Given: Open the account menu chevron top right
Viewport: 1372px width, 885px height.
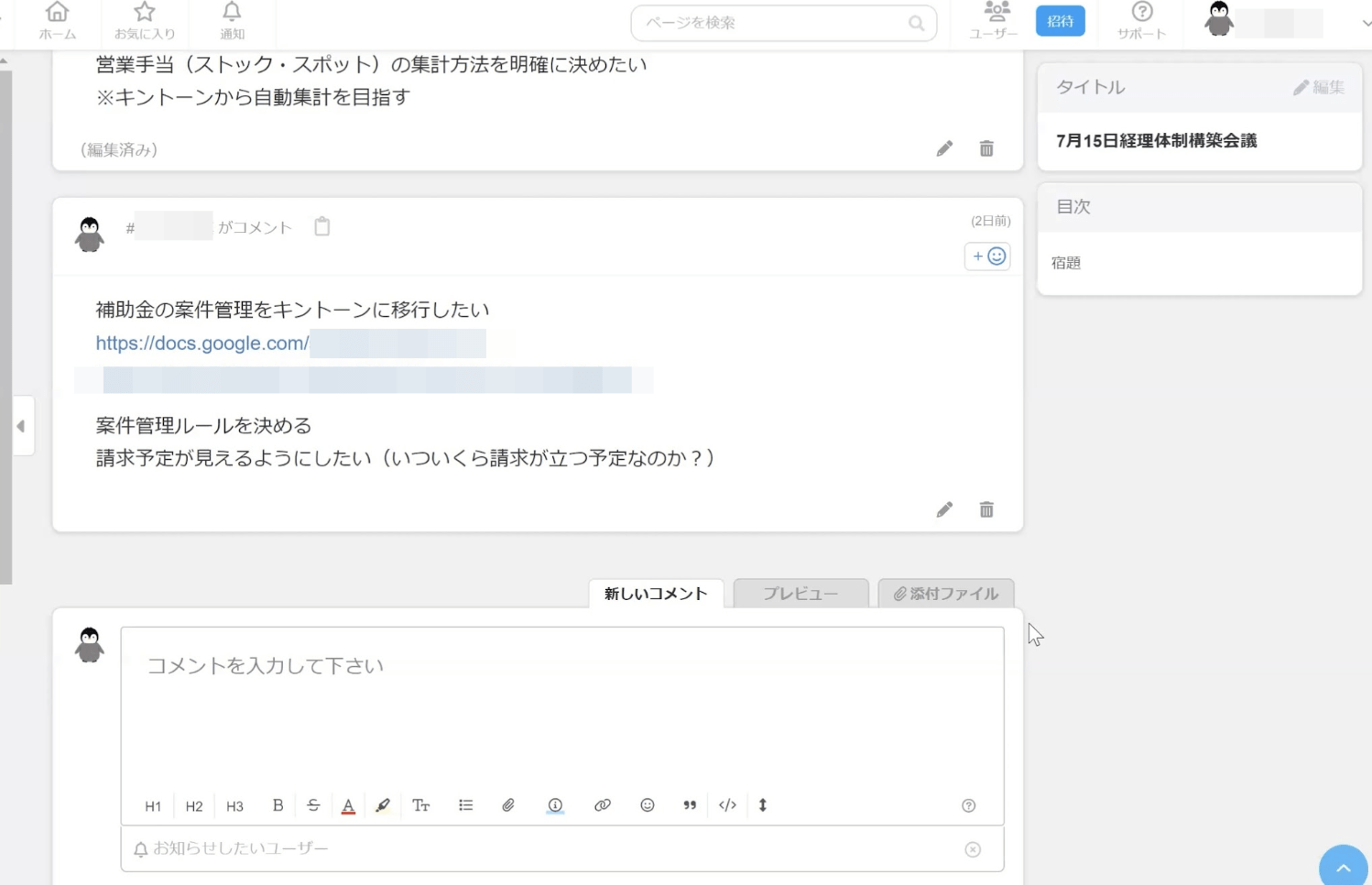Looking at the screenshot, I should (x=1364, y=23).
